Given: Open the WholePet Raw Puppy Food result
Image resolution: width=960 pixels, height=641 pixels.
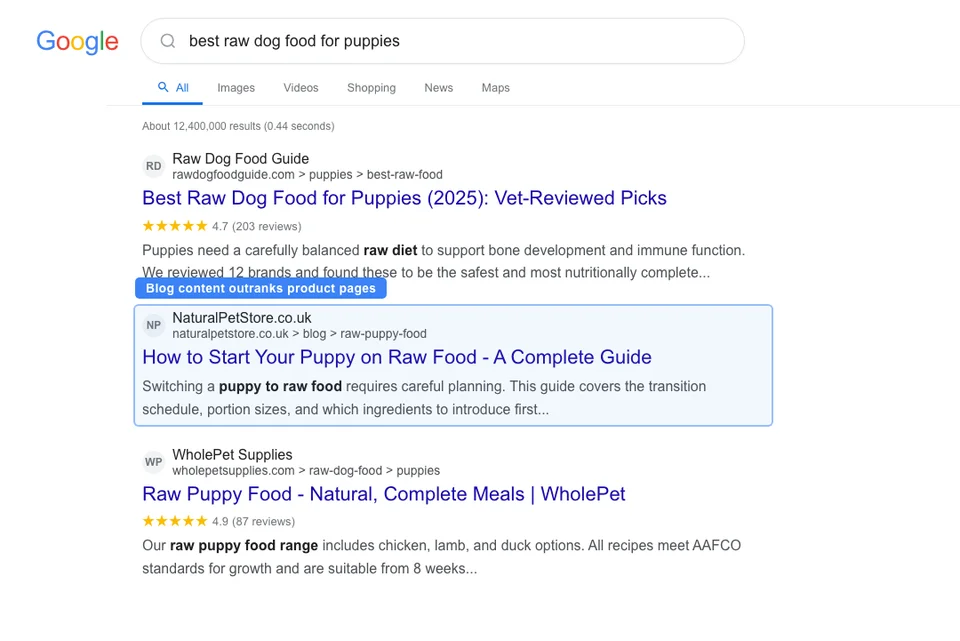Looking at the screenshot, I should tap(383, 494).
